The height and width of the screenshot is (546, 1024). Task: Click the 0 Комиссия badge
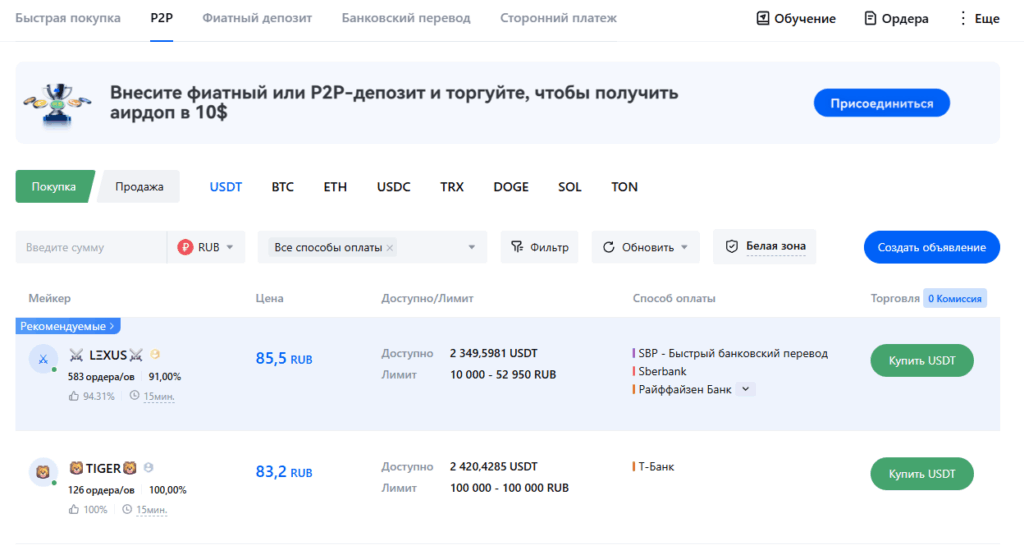tap(955, 298)
